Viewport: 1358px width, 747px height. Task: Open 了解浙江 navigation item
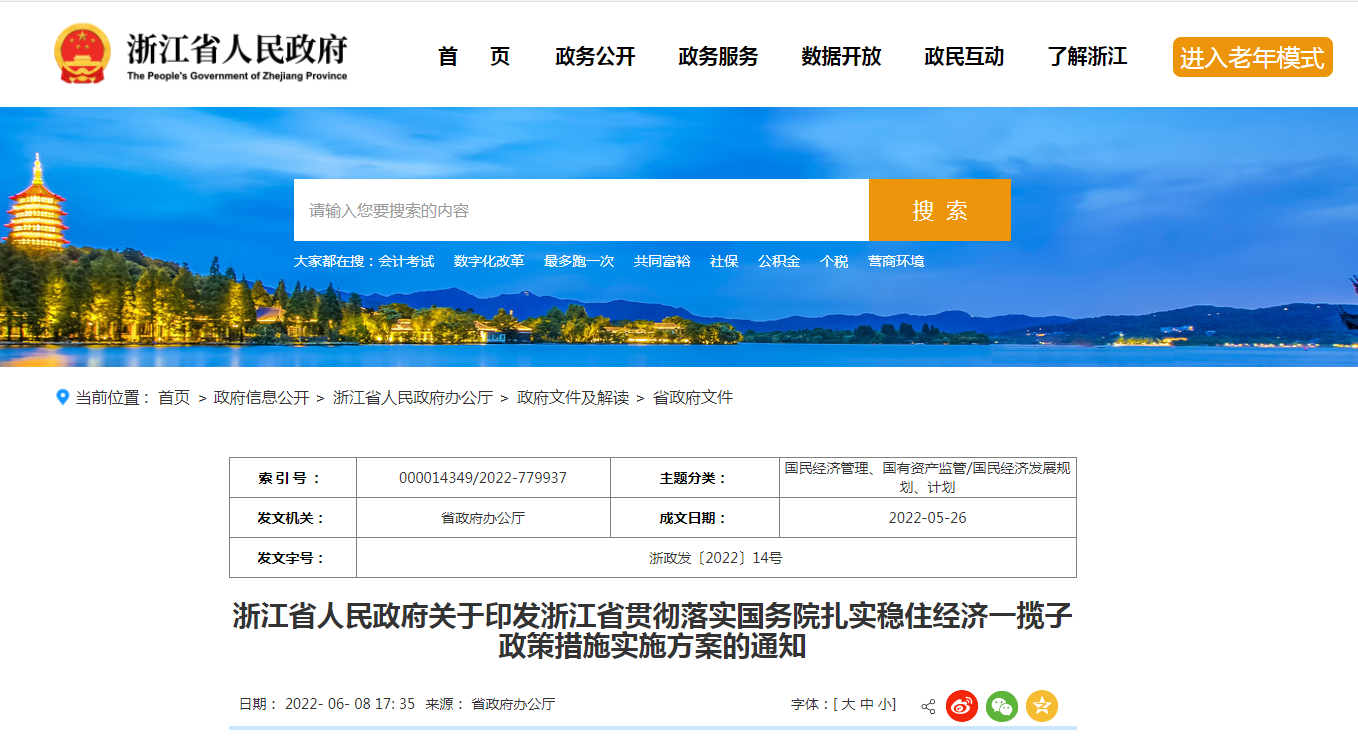point(1087,57)
